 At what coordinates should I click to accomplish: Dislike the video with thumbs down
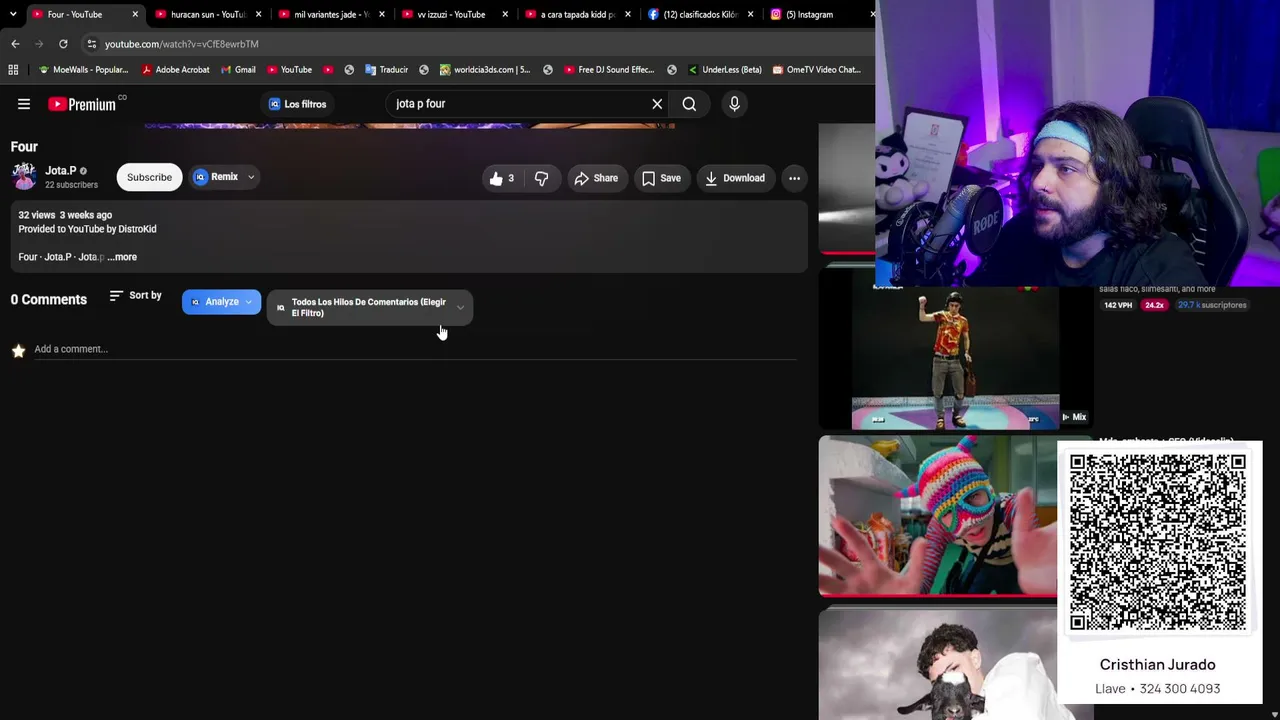[541, 178]
